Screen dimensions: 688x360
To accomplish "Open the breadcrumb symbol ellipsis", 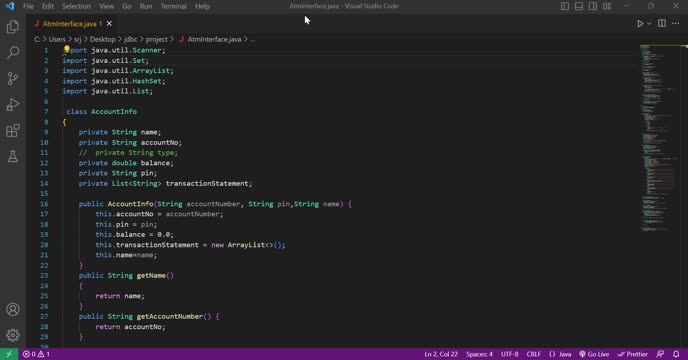I will (x=252, y=39).
